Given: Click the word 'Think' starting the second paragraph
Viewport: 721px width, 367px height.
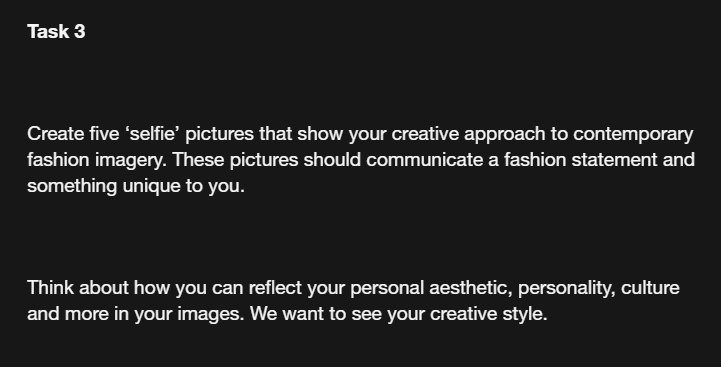Looking at the screenshot, I should tap(51, 287).
